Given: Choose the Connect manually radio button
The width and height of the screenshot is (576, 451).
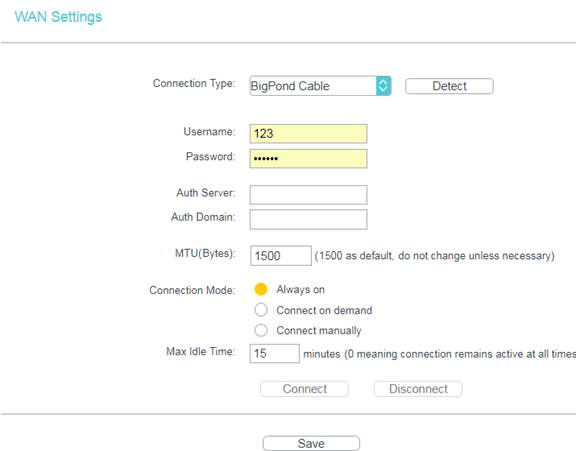Looking at the screenshot, I should pyautogui.click(x=261, y=330).
